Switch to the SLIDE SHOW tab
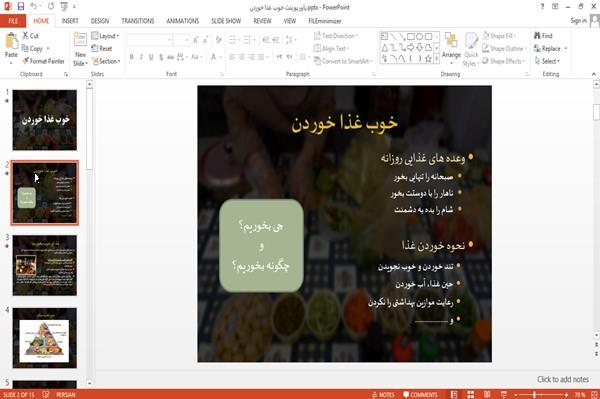 click(226, 21)
